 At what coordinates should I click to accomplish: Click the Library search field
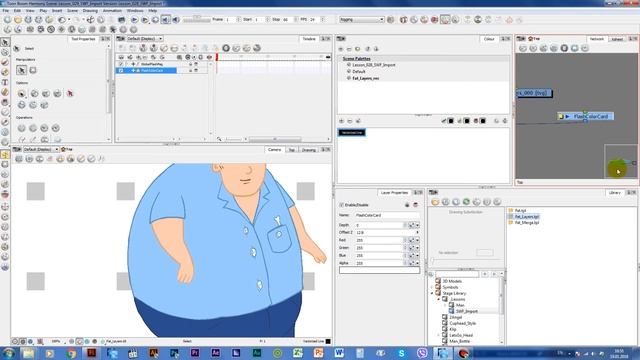[457, 274]
